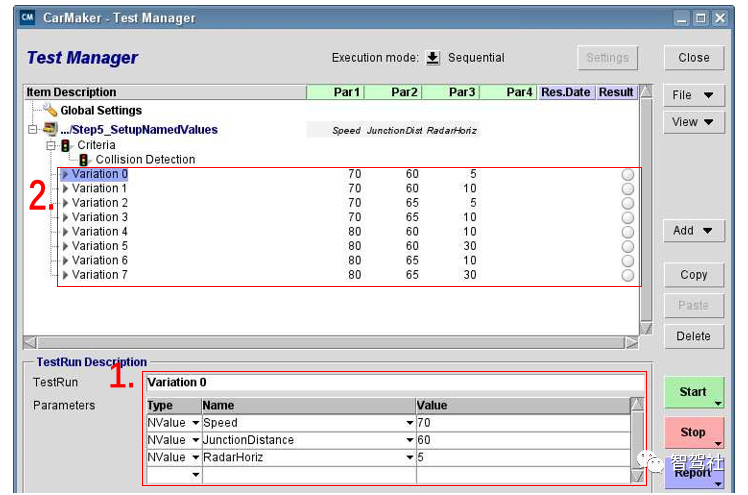Click the blue Report button

point(693,474)
